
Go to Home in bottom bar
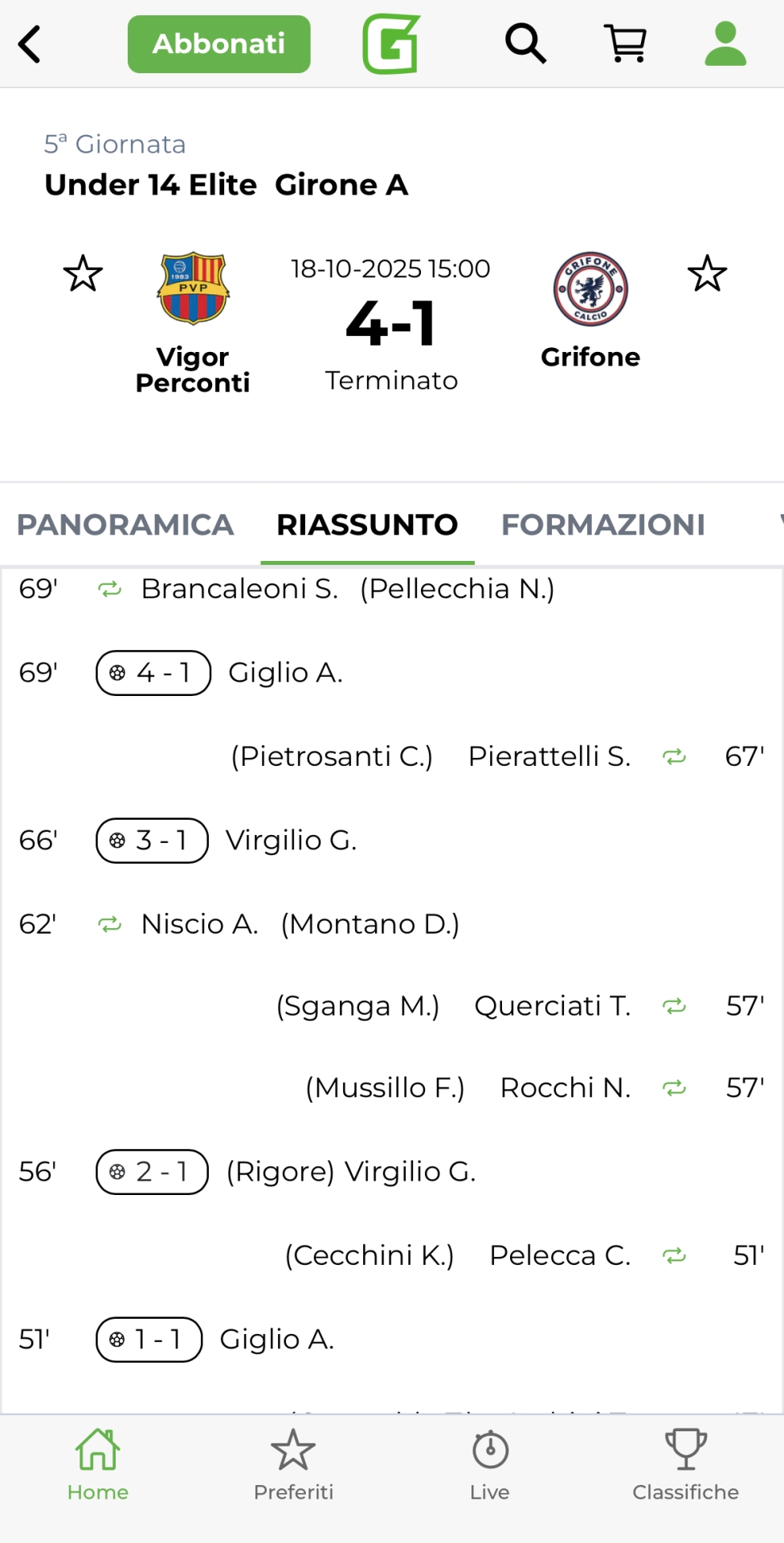pos(98,1466)
